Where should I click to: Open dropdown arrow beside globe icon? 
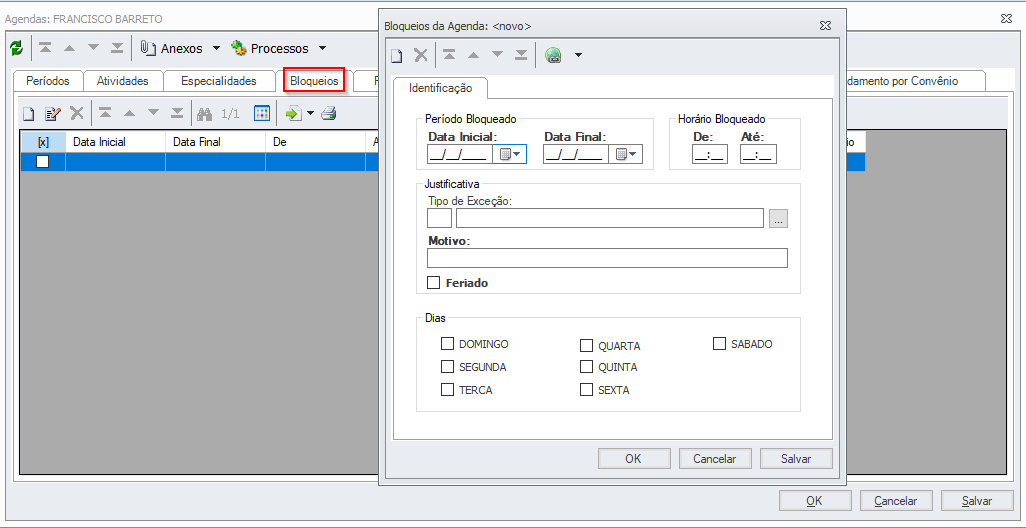coord(578,56)
